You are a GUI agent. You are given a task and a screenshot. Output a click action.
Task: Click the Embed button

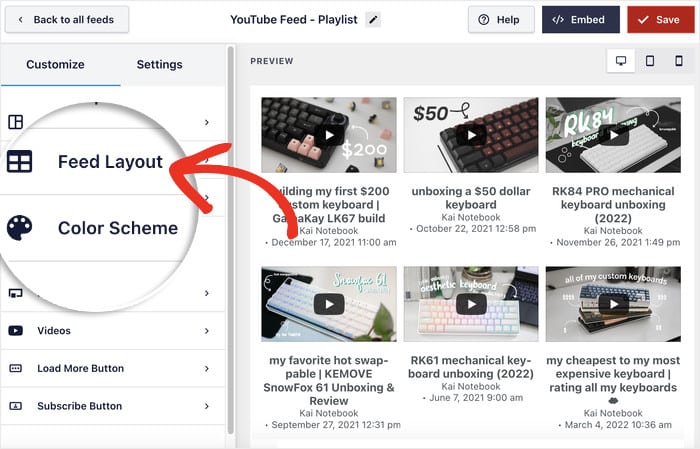[581, 20]
